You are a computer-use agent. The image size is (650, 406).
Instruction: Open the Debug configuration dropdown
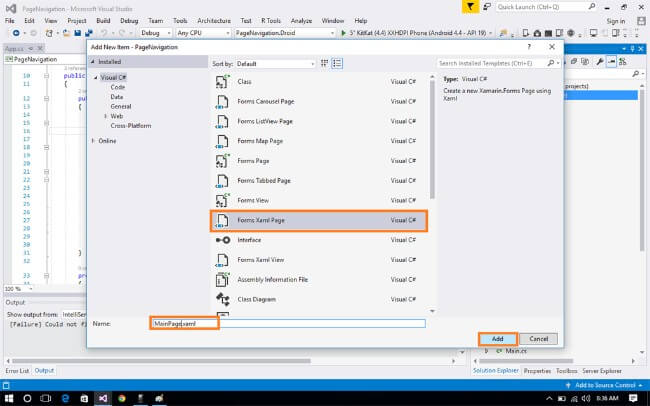[155, 33]
